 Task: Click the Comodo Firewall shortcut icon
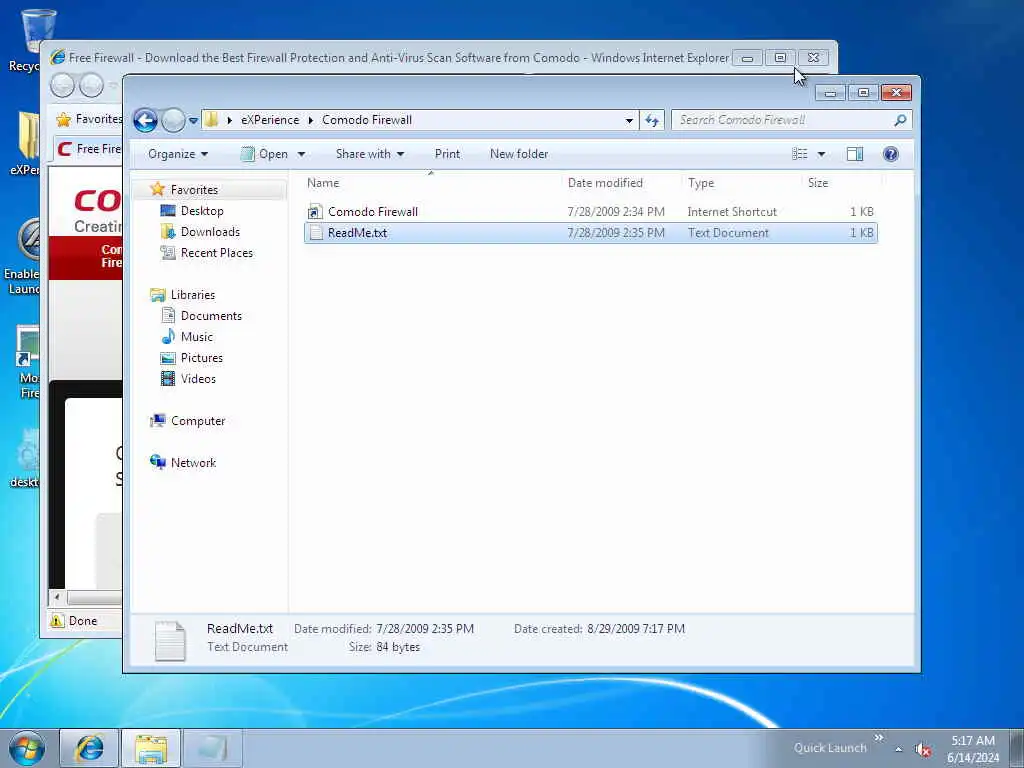pyautogui.click(x=315, y=212)
